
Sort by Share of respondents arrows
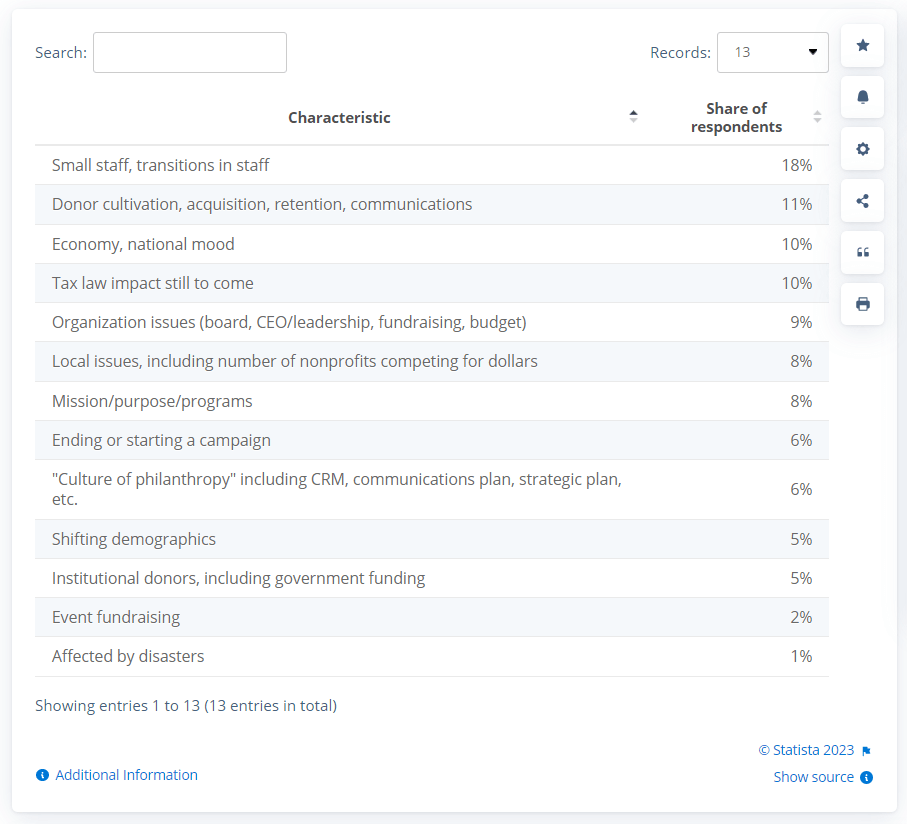817,117
